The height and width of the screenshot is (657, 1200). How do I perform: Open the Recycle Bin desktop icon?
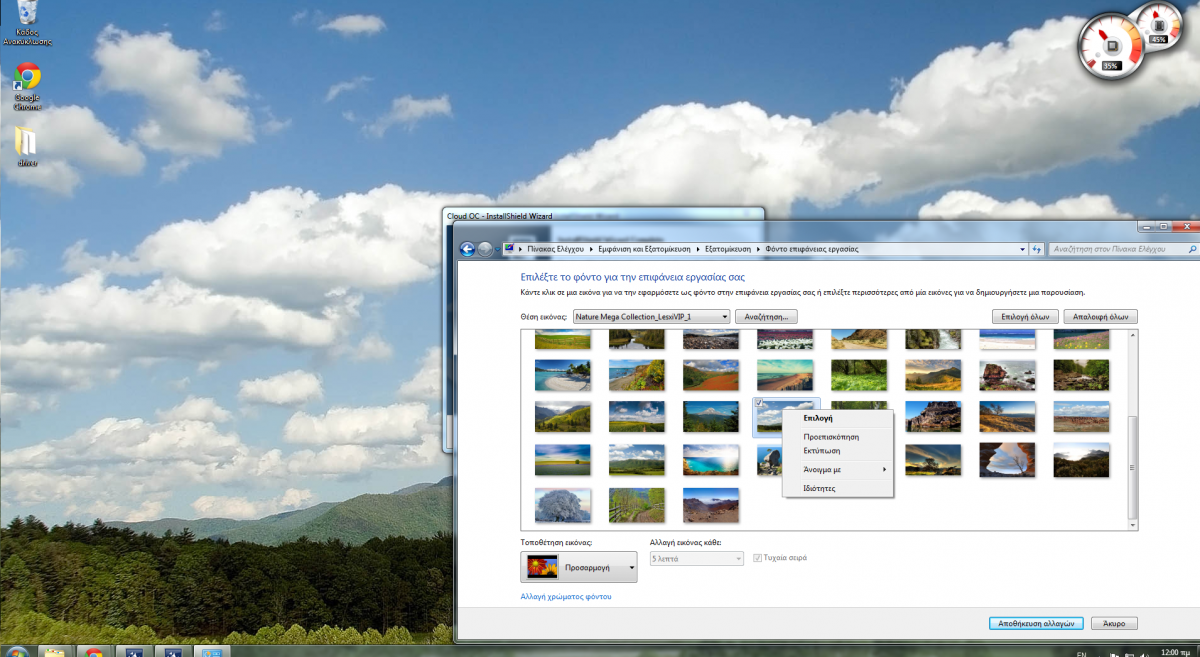coord(28,24)
